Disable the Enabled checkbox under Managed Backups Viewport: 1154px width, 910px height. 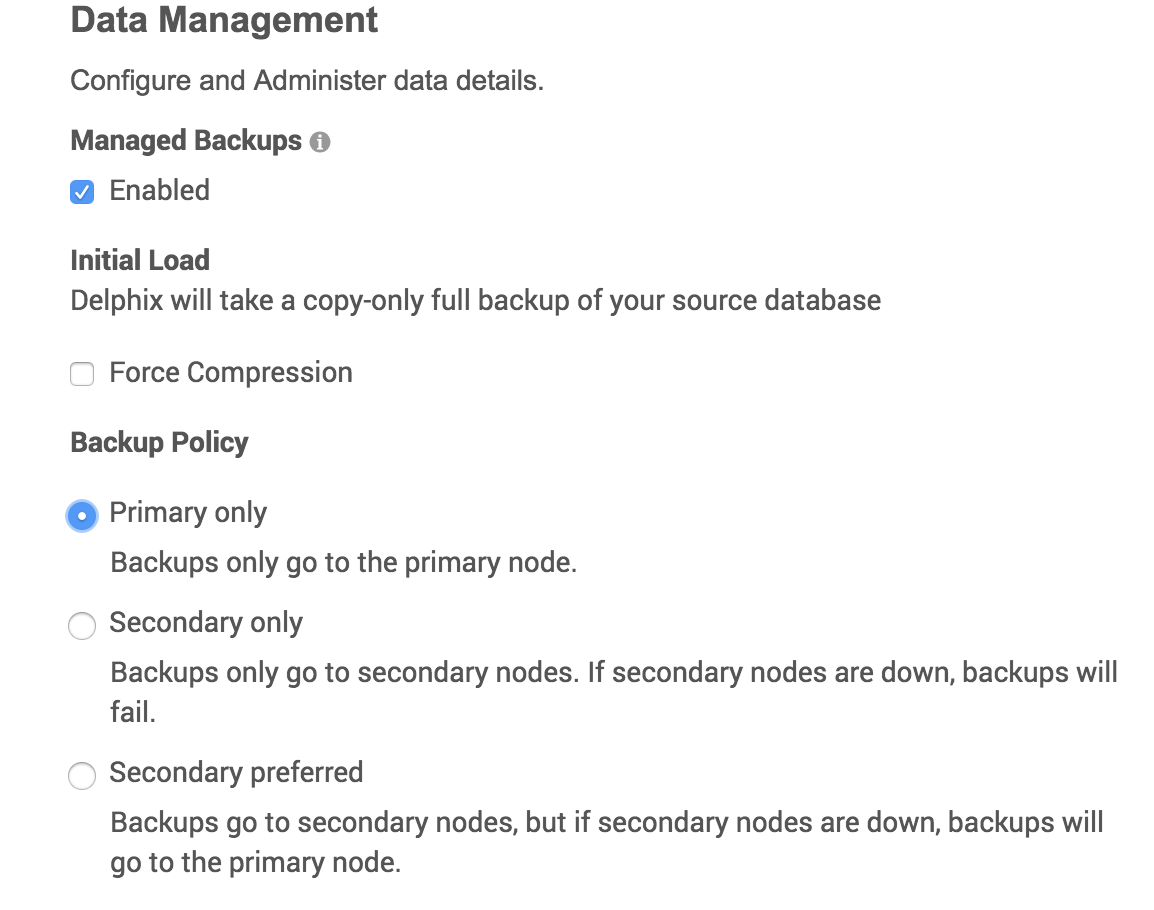[82, 190]
